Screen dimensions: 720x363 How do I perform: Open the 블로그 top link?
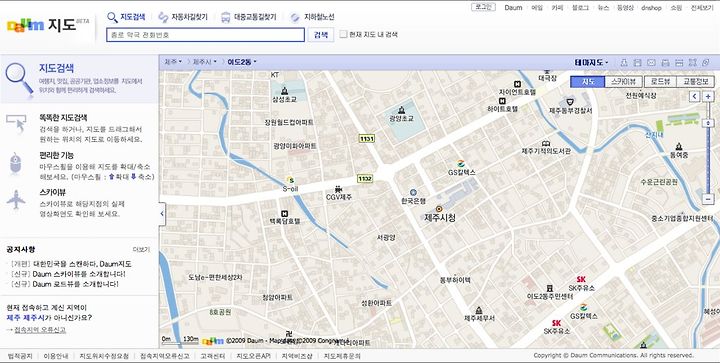[x=580, y=8]
